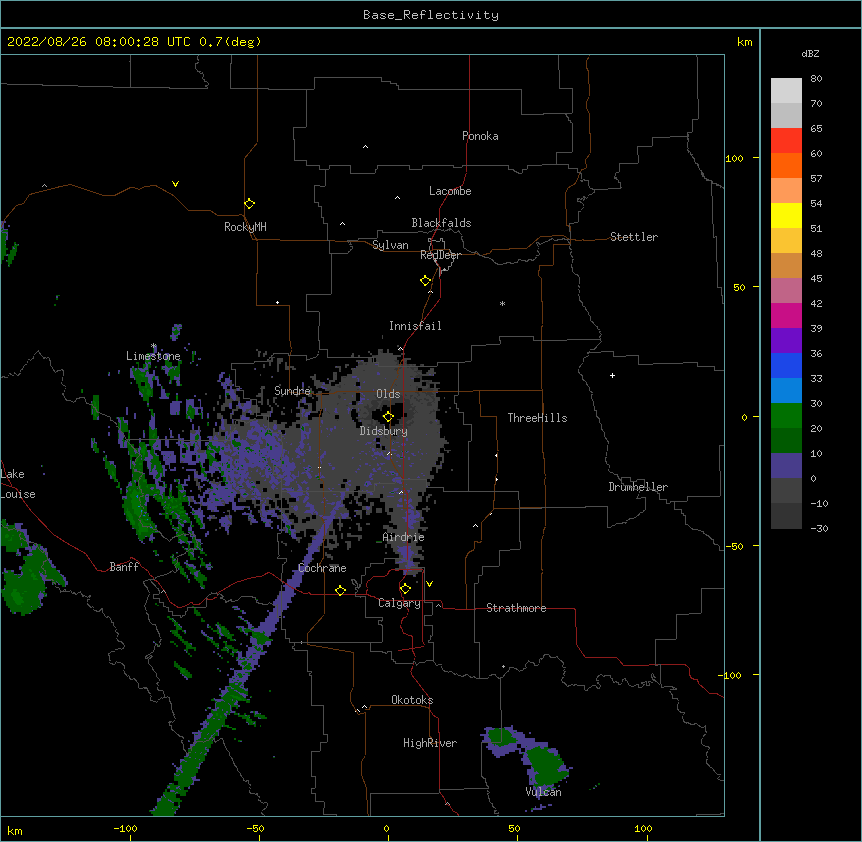
Task: Click the yellow marker below Cochrane label
Action: click(340, 590)
